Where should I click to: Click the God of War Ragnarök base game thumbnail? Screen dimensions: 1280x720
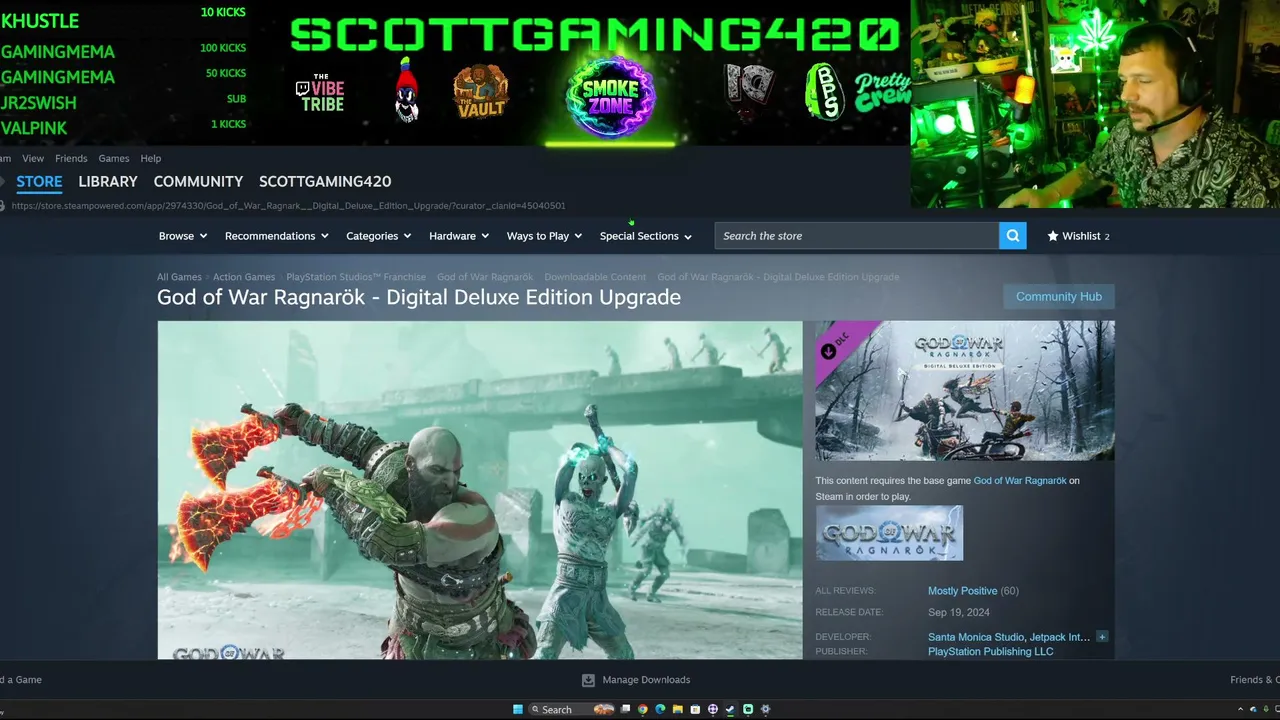coord(889,533)
